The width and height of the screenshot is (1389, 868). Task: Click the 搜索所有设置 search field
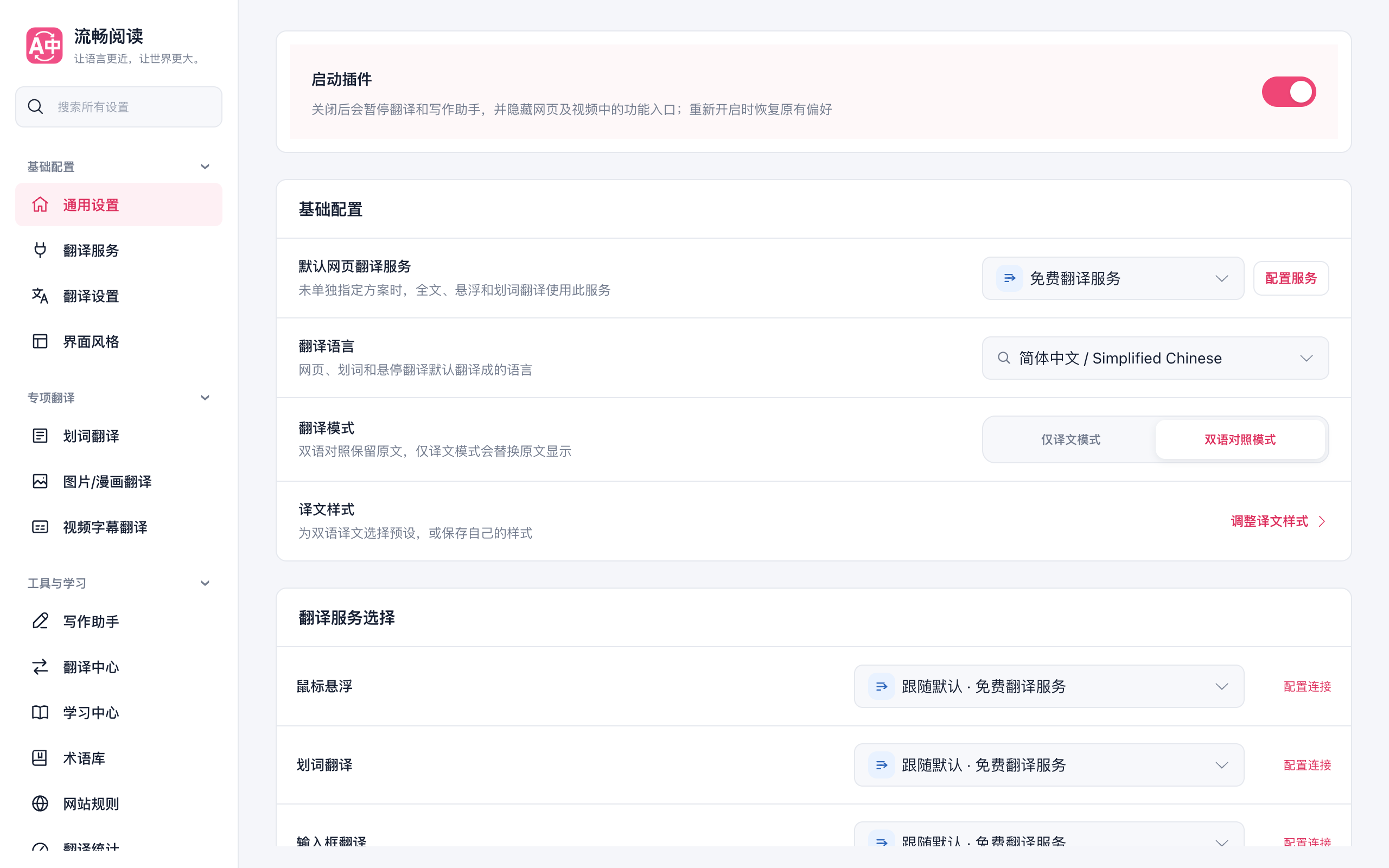point(119,107)
